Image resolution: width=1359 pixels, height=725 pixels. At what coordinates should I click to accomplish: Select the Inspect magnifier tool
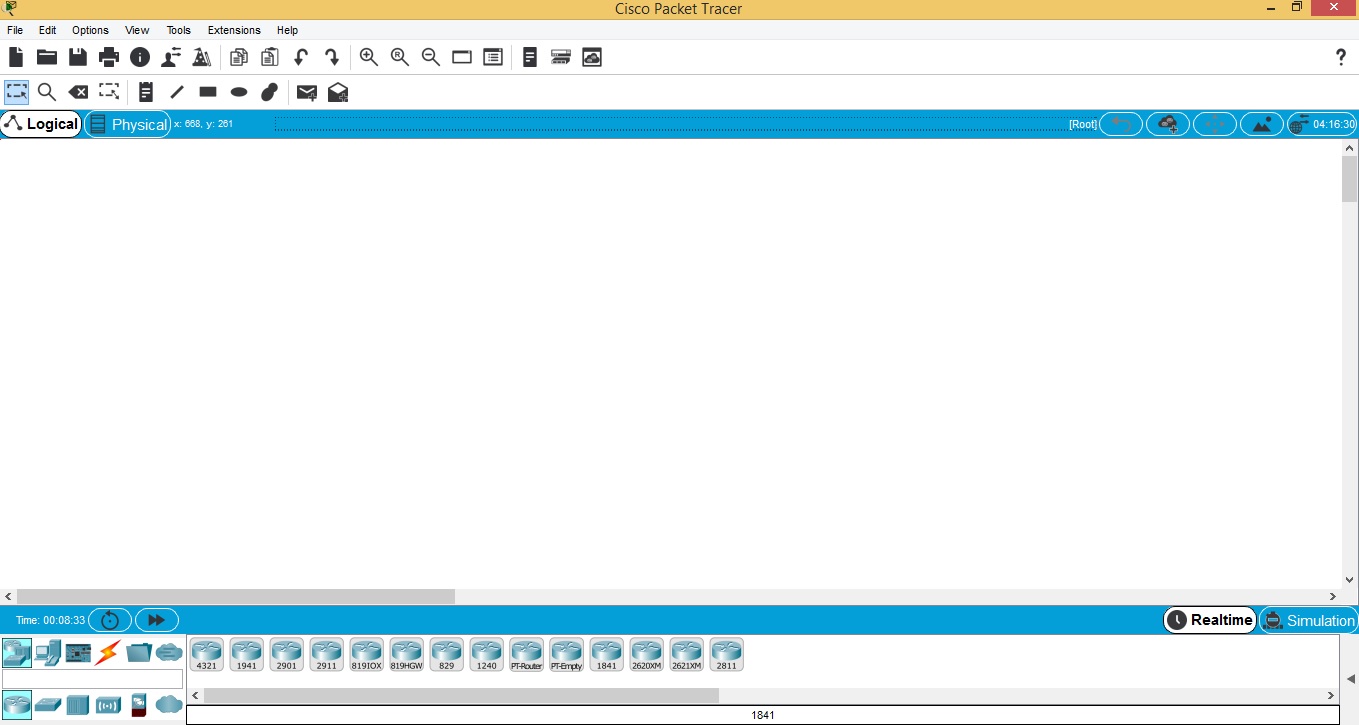coord(46,93)
